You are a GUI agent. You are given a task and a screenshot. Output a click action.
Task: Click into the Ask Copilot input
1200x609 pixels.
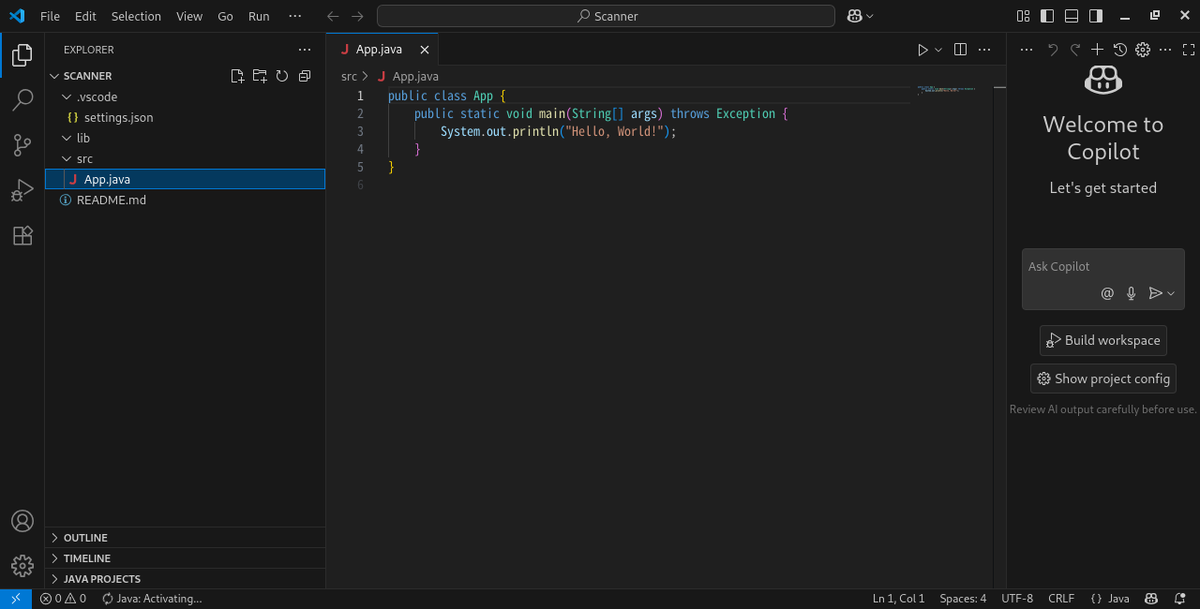pyautogui.click(x=1101, y=267)
